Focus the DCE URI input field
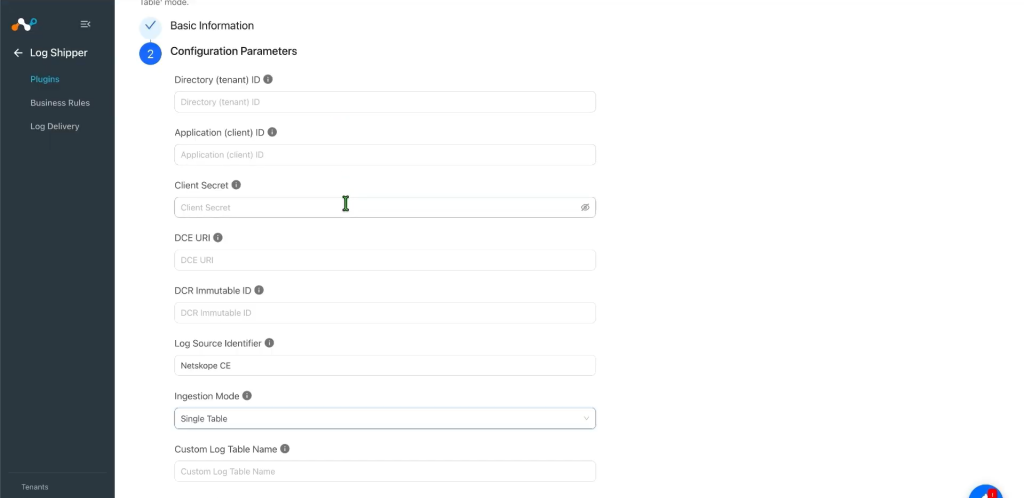1024x498 pixels. pos(385,260)
